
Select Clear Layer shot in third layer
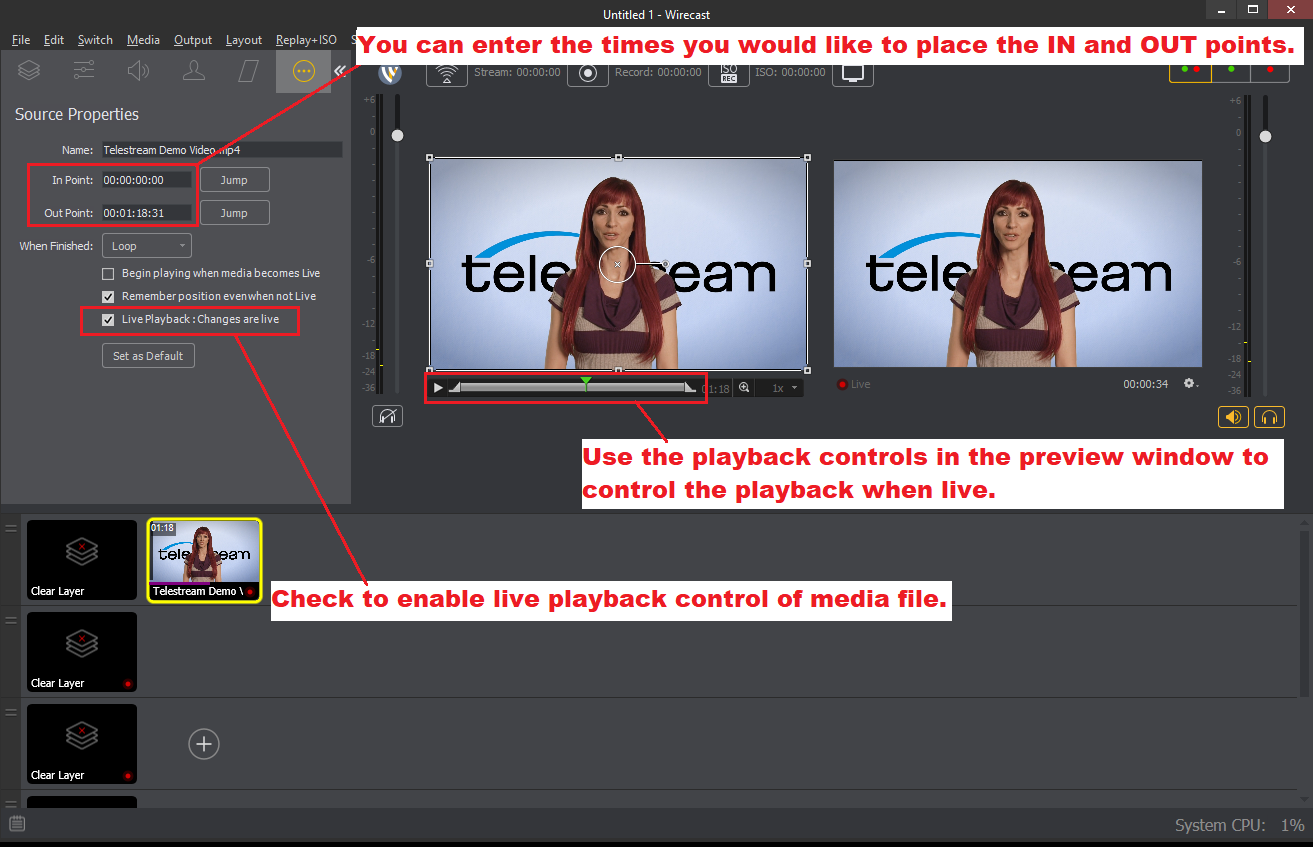pyautogui.click(x=81, y=744)
